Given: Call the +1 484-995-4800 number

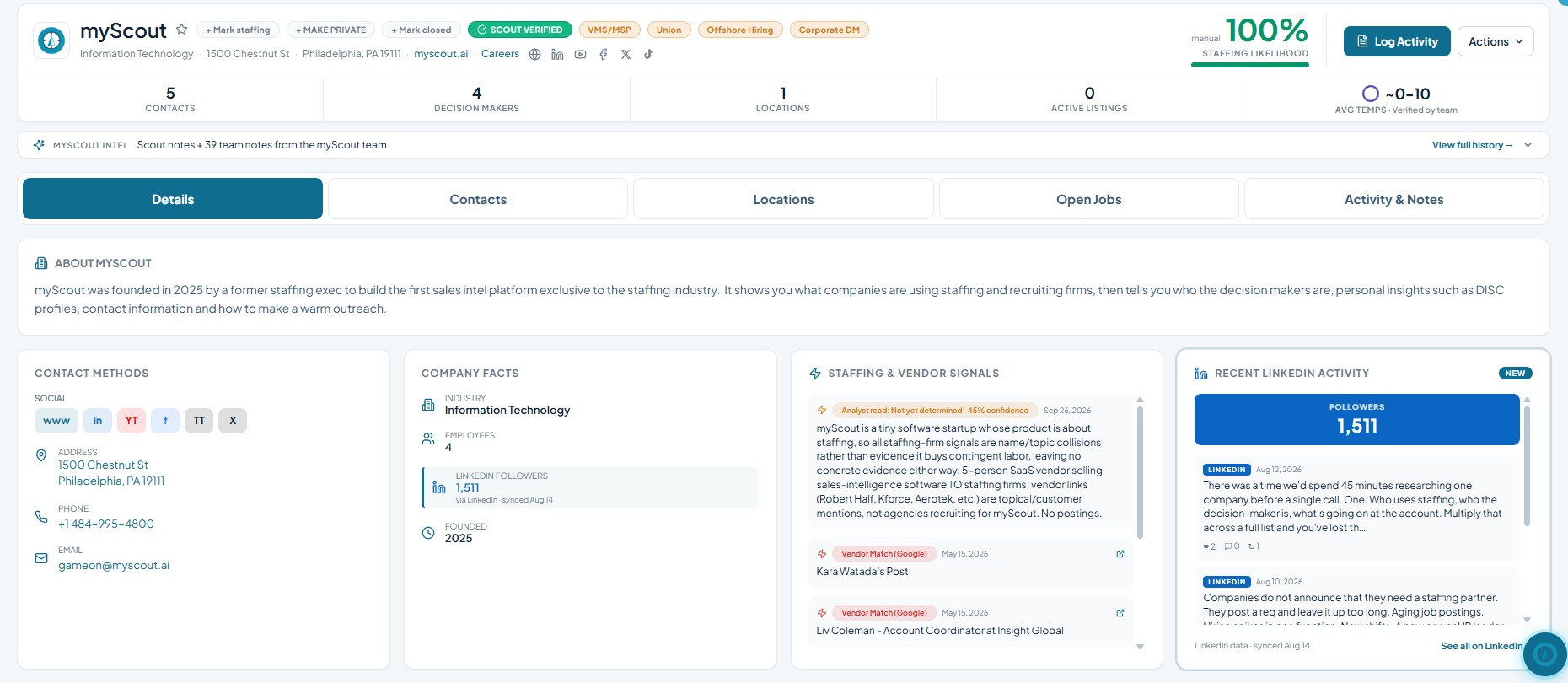Looking at the screenshot, I should click(106, 524).
